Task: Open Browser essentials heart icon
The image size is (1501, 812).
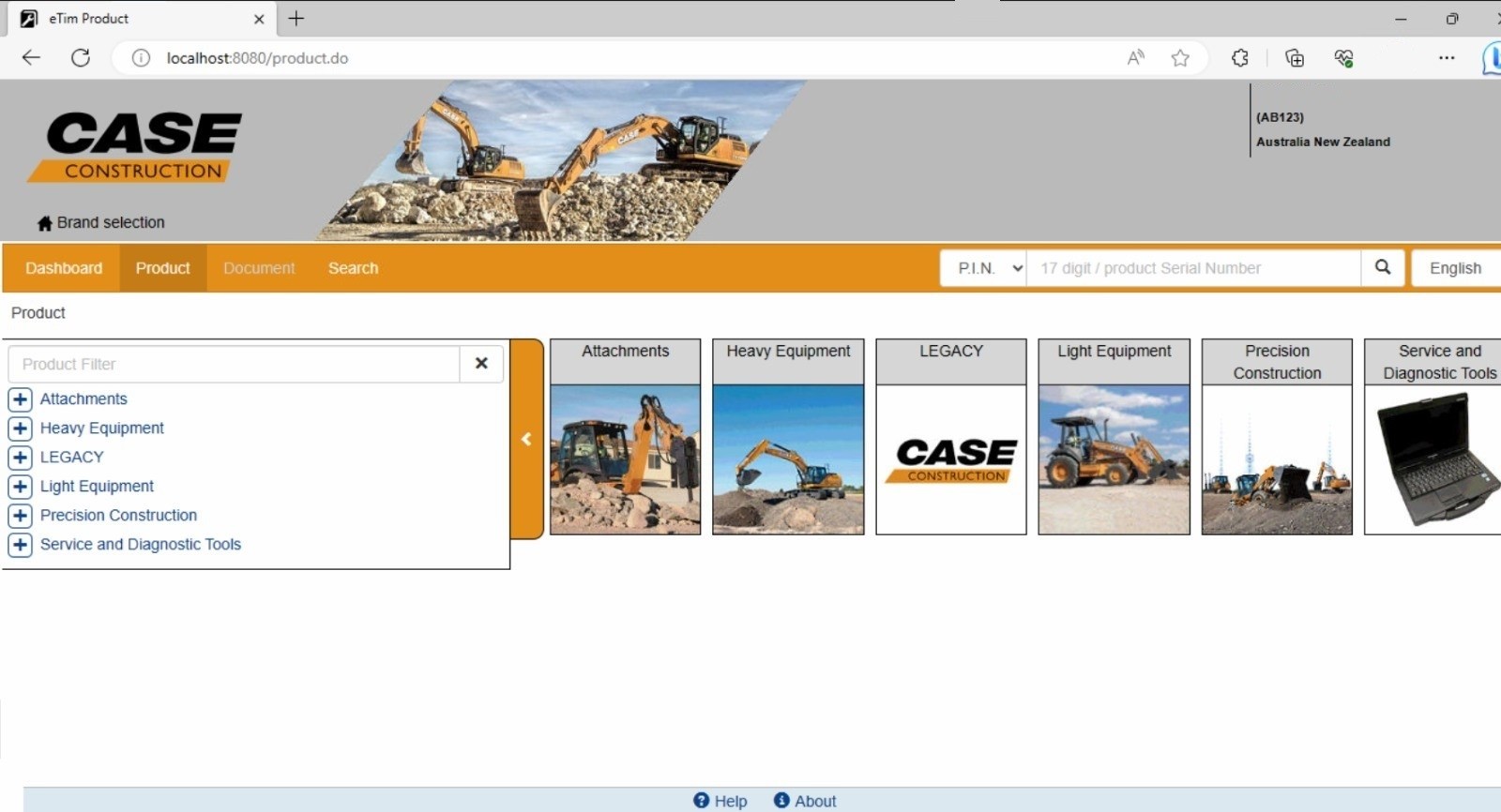Action: coord(1343,58)
